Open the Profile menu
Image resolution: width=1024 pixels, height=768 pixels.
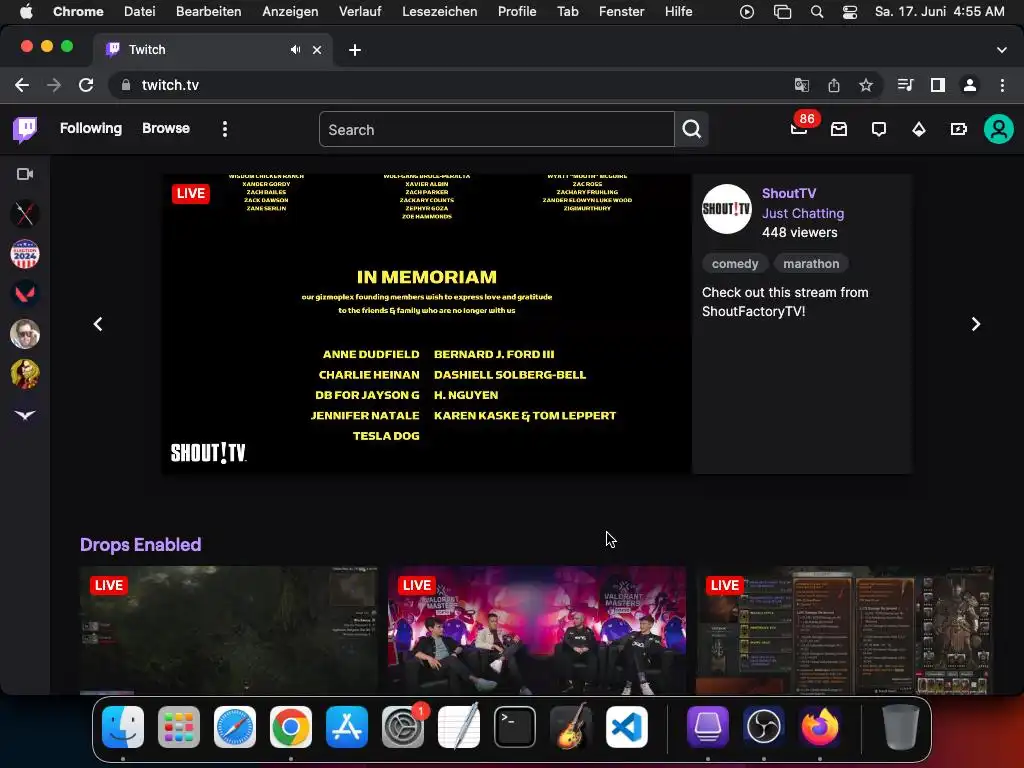pyautogui.click(x=517, y=11)
